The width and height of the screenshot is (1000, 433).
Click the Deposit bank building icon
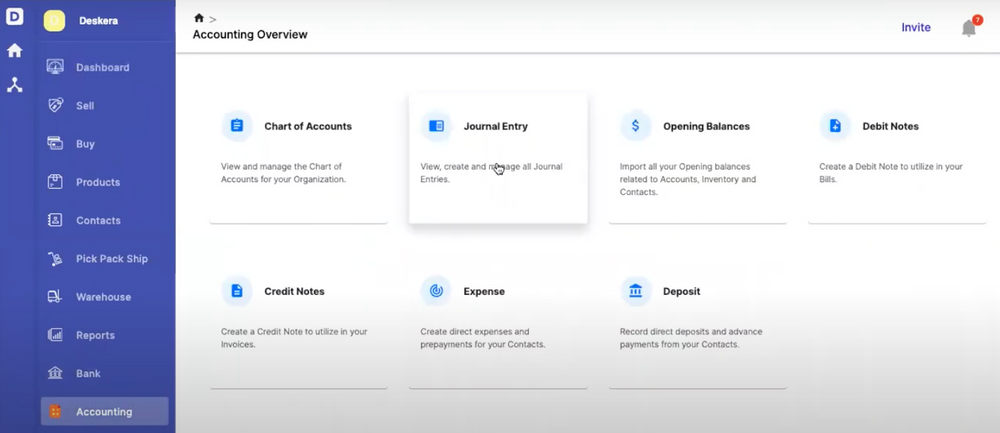(x=635, y=291)
